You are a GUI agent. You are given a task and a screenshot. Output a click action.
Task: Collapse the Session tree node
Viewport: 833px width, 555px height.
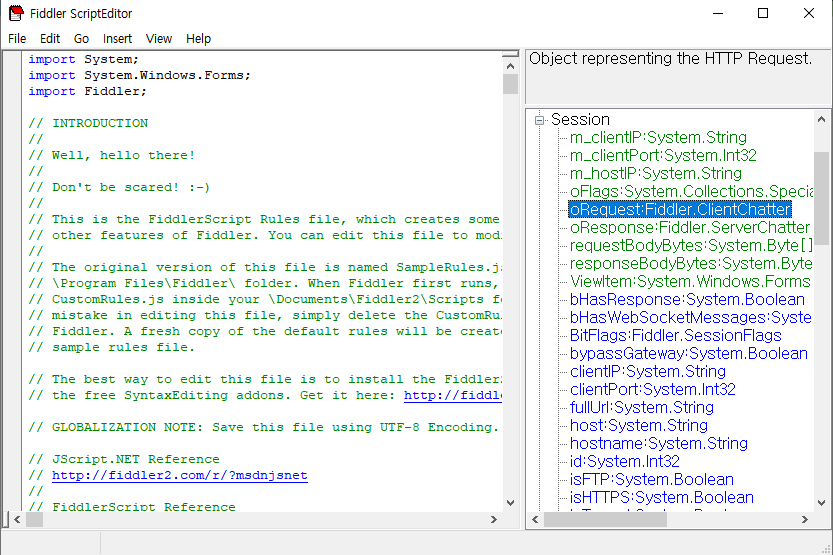pos(540,120)
